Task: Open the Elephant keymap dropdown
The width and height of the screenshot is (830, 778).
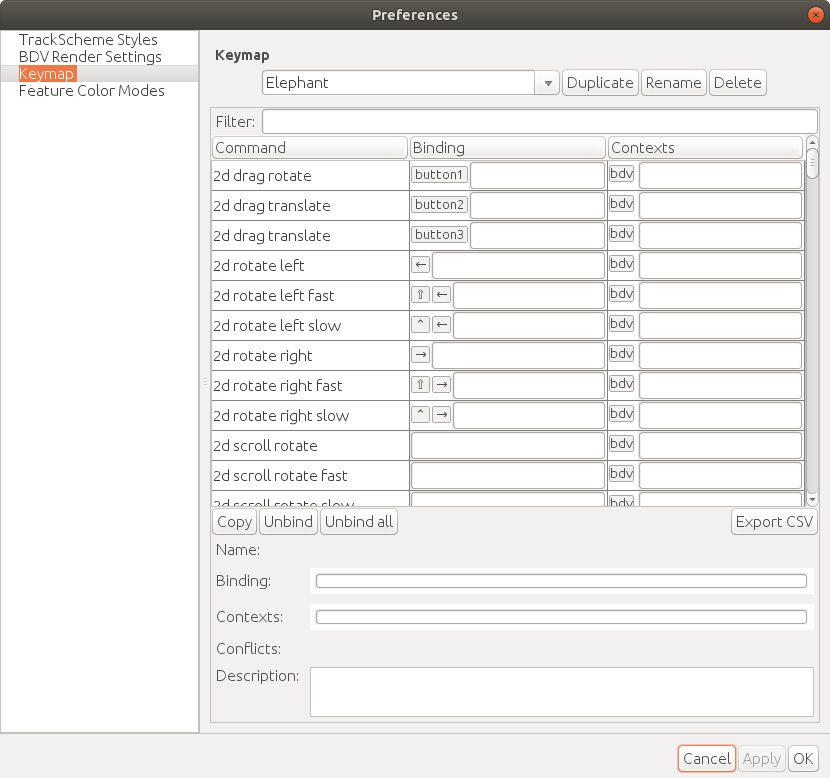Action: (547, 83)
